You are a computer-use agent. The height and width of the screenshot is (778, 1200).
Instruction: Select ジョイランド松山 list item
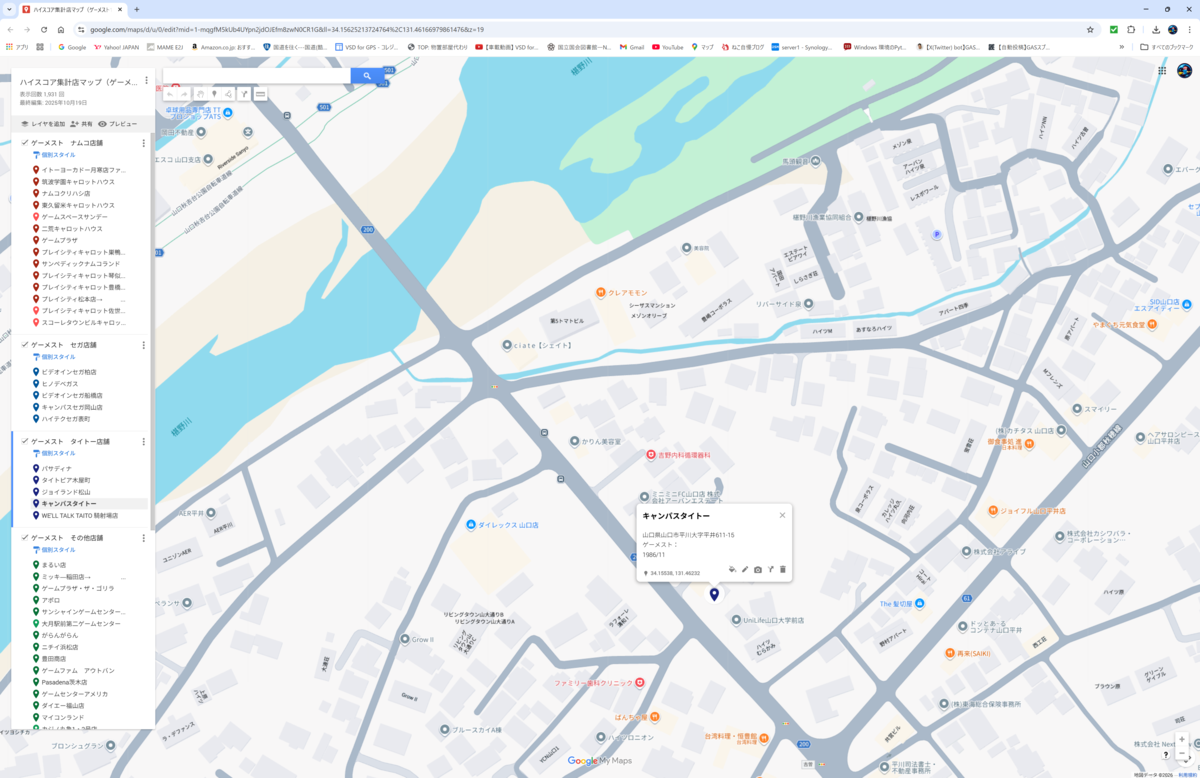65,492
